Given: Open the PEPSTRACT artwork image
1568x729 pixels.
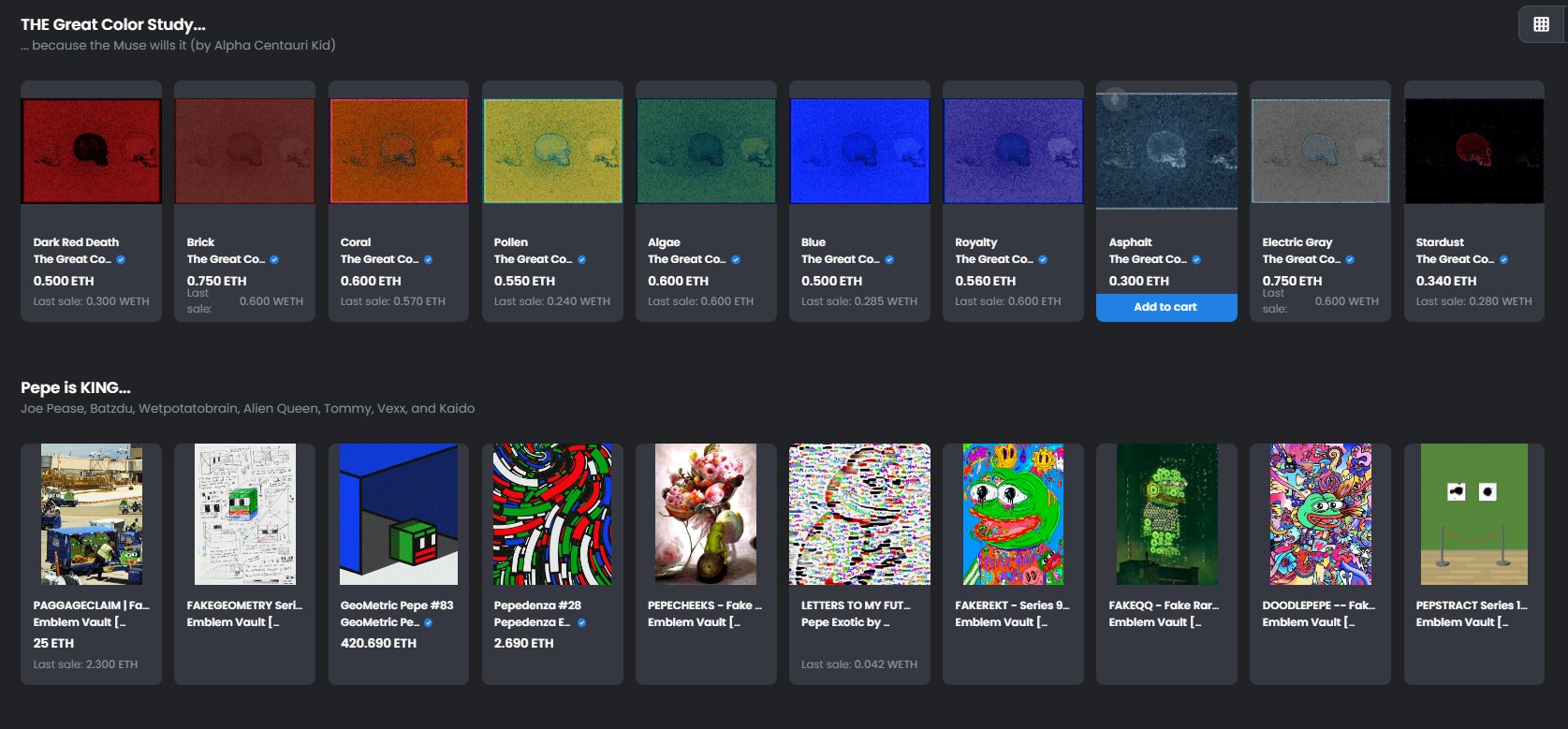Looking at the screenshot, I should tap(1474, 515).
